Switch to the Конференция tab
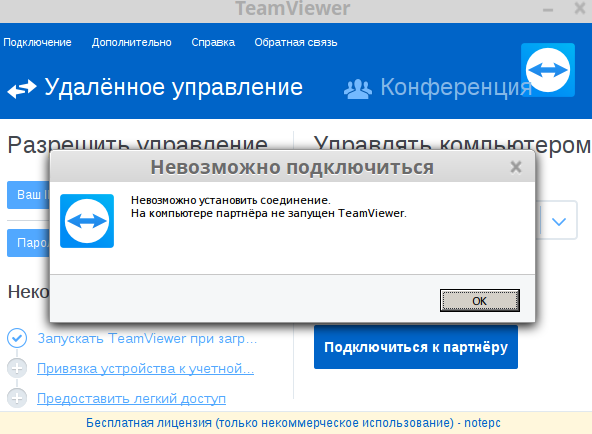 [x=456, y=88]
